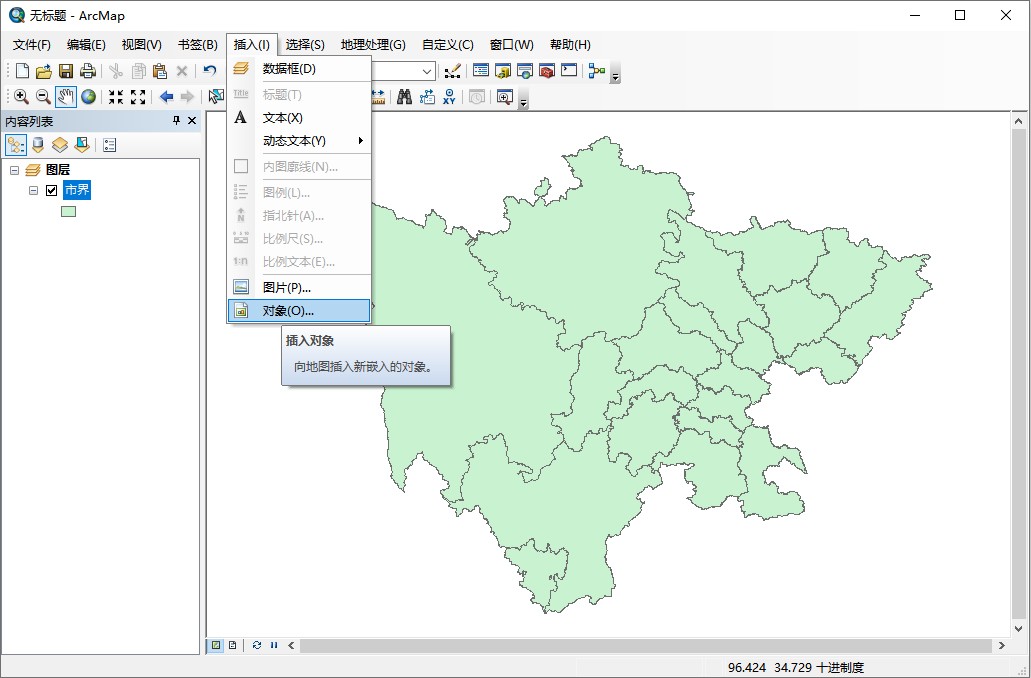Select List By Source in contents panel
This screenshot has height=678, width=1031.
[x=38, y=145]
